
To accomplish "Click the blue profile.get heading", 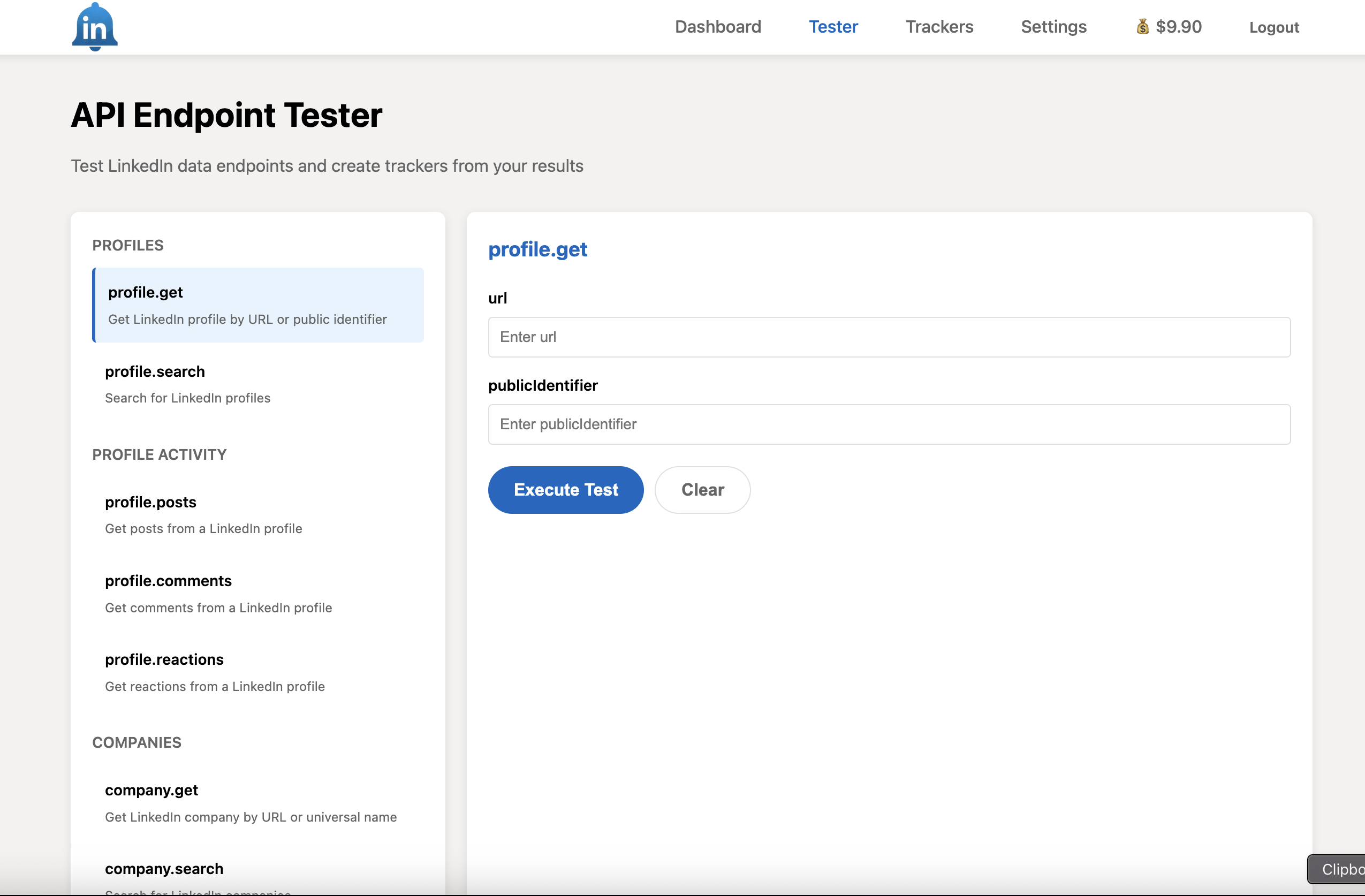I will click(537, 249).
